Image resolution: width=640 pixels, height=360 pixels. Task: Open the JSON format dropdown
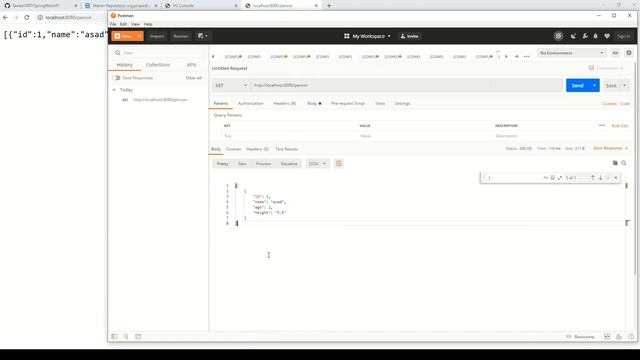click(x=317, y=164)
